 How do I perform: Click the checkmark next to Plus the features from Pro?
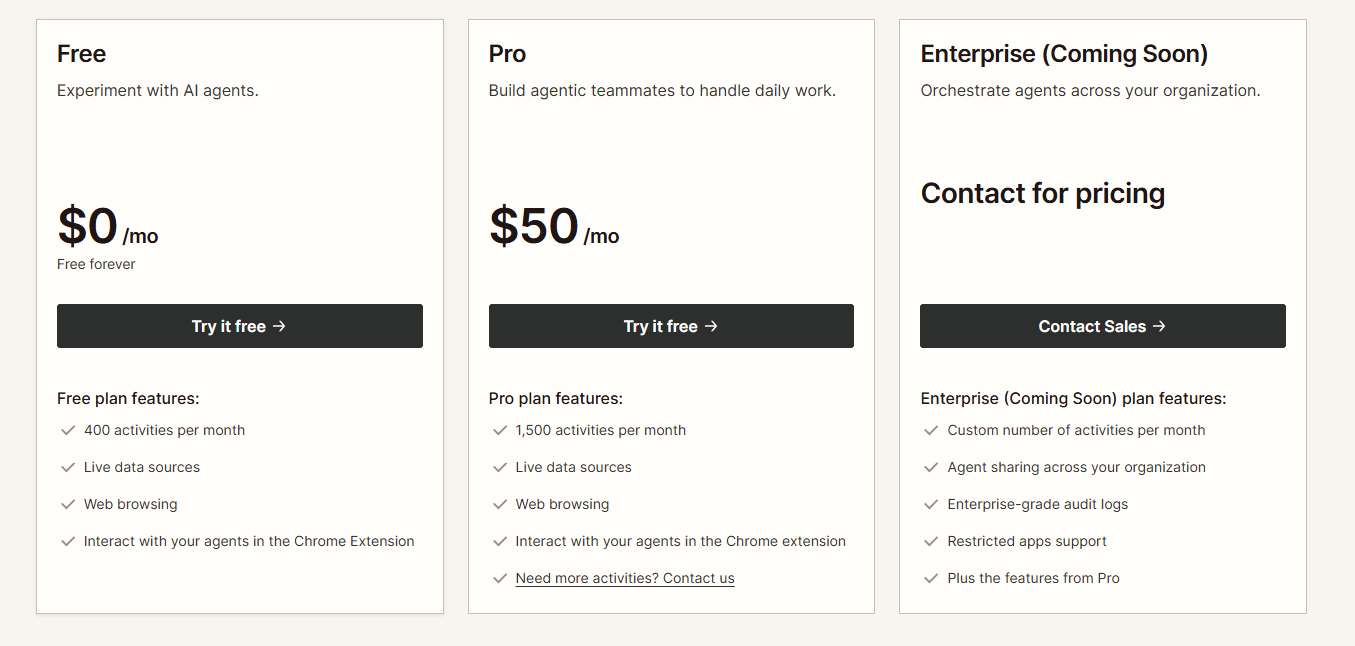click(x=931, y=578)
